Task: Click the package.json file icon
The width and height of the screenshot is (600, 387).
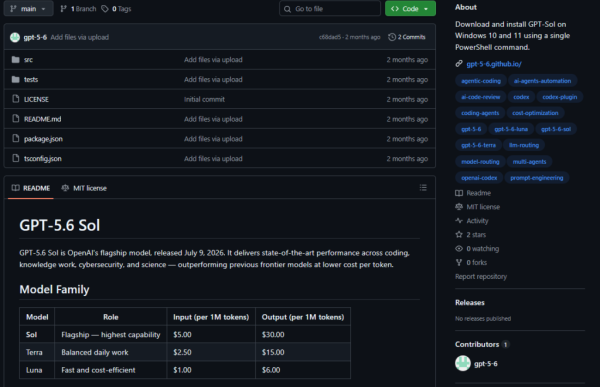Action: tap(16, 138)
